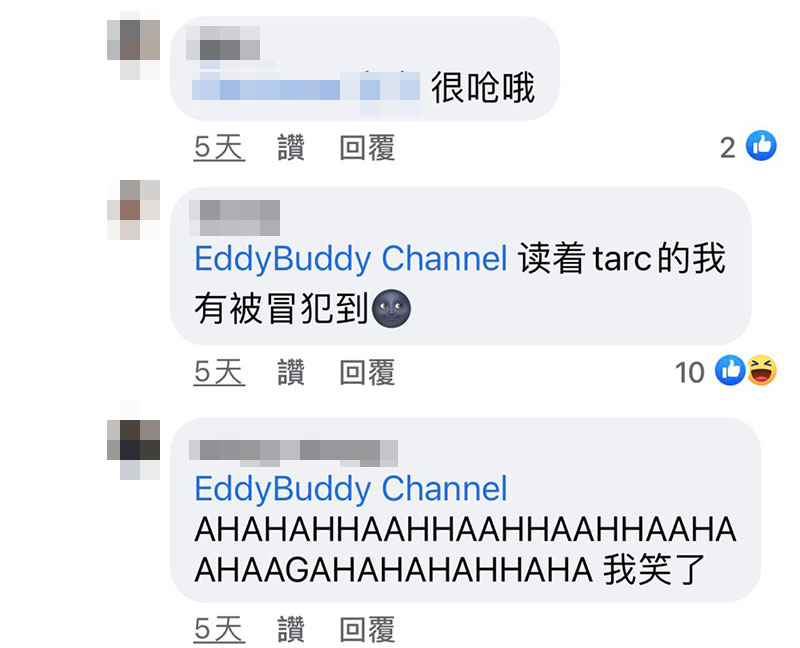Like the 'AHAHAH 我笑了' comment using 讚
This screenshot has width=800, height=648.
(291, 629)
